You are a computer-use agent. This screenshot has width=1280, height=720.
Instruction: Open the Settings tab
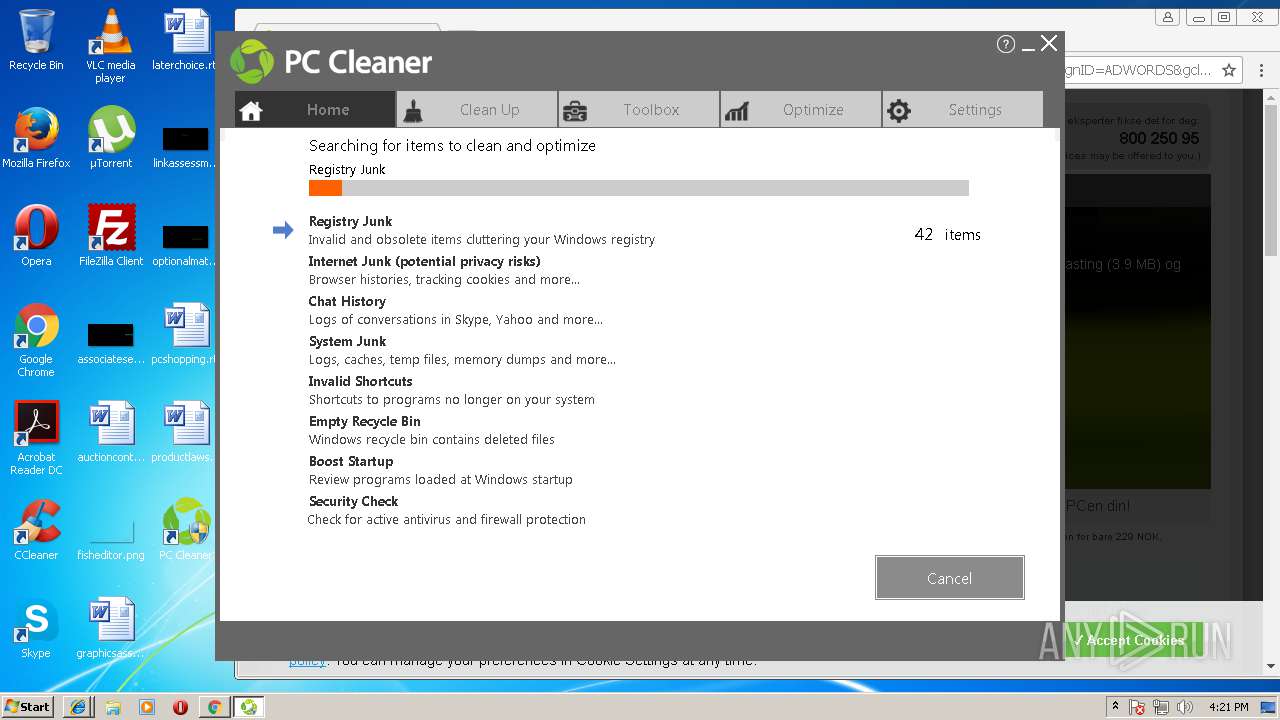(x=963, y=110)
